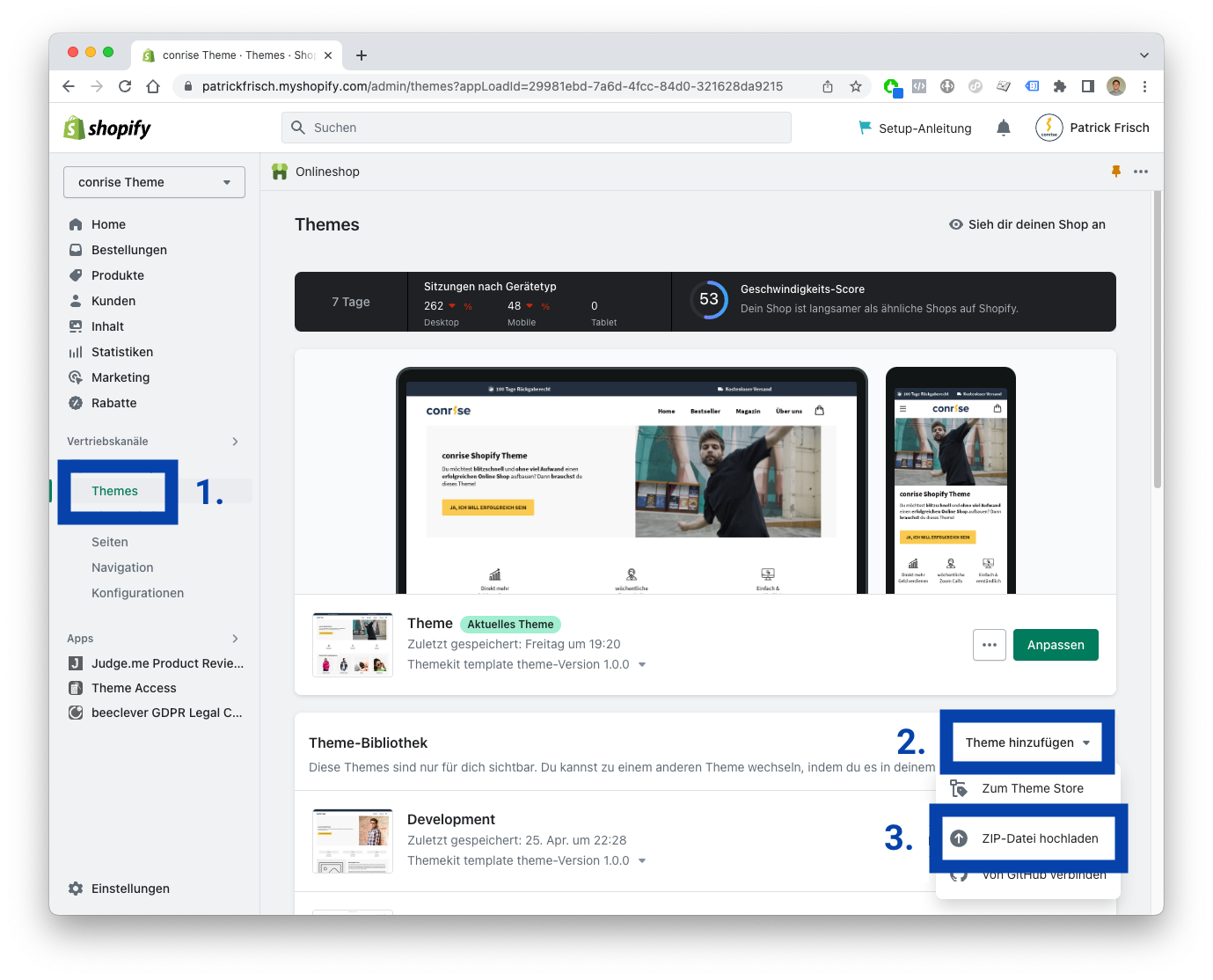The image size is (1213, 980).
Task: Close the conrise Theme tab
Action: (328, 55)
